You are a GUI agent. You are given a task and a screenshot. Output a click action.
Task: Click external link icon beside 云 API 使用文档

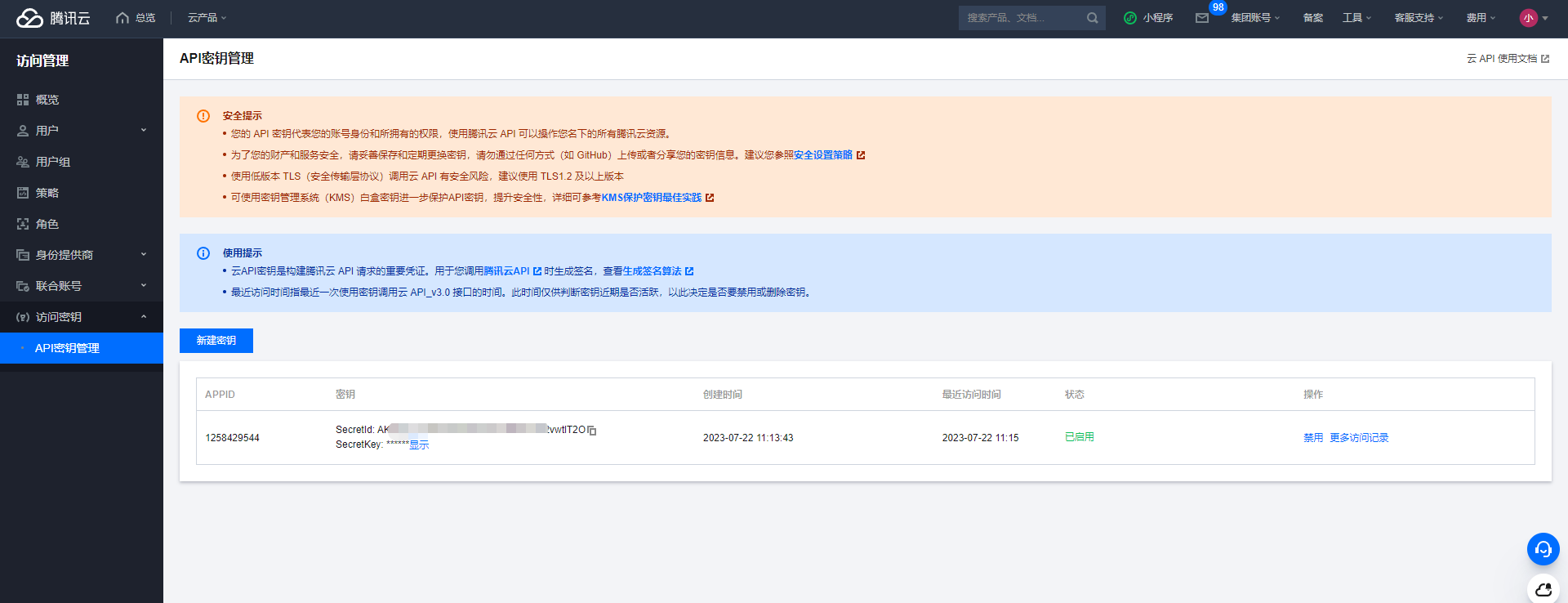(1544, 59)
